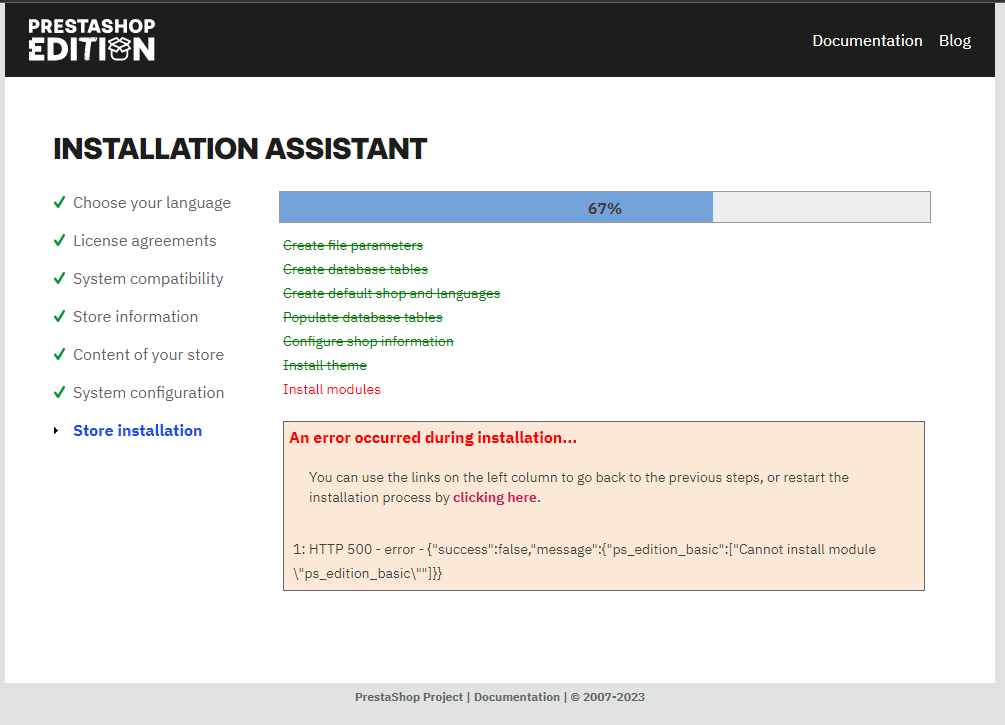1005x725 pixels.
Task: Return to Store information step
Action: (x=135, y=317)
